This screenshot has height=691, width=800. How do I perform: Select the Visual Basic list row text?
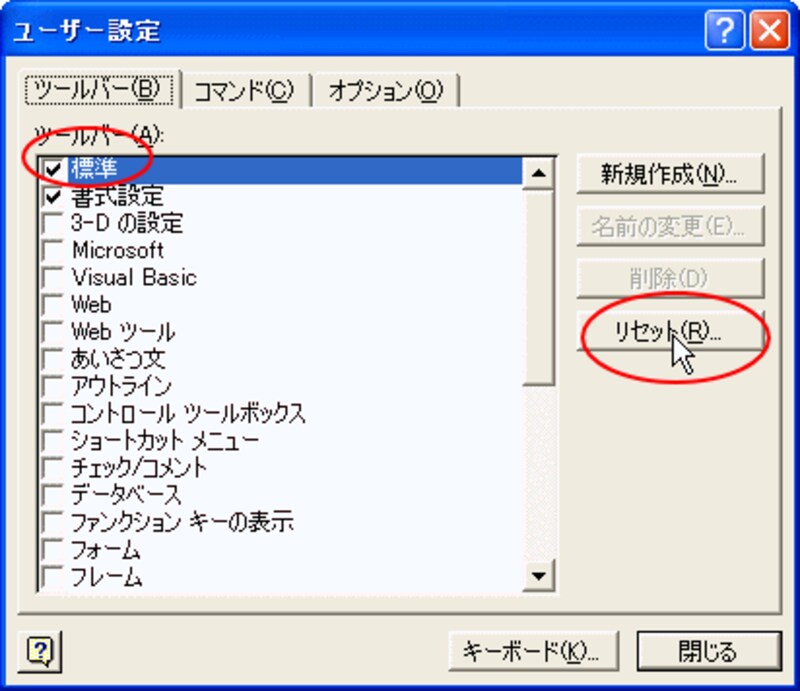134,278
